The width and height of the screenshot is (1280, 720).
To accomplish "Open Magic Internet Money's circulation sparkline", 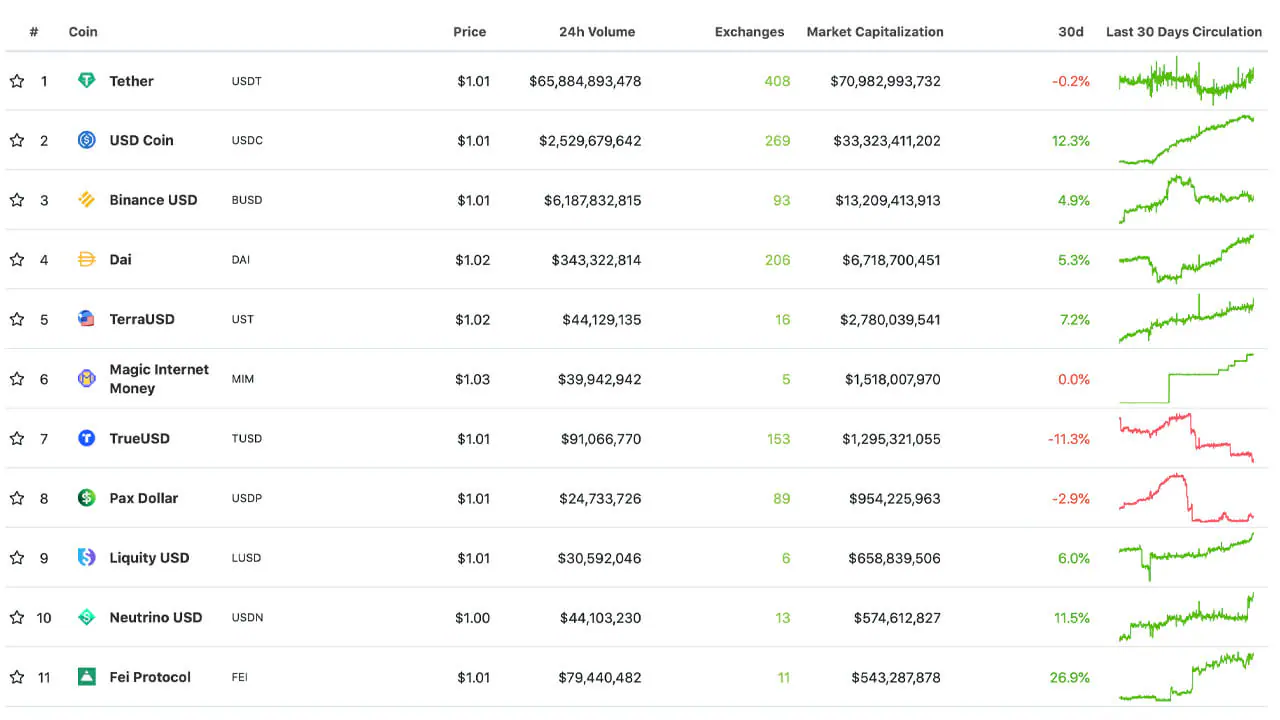I will (1186, 378).
